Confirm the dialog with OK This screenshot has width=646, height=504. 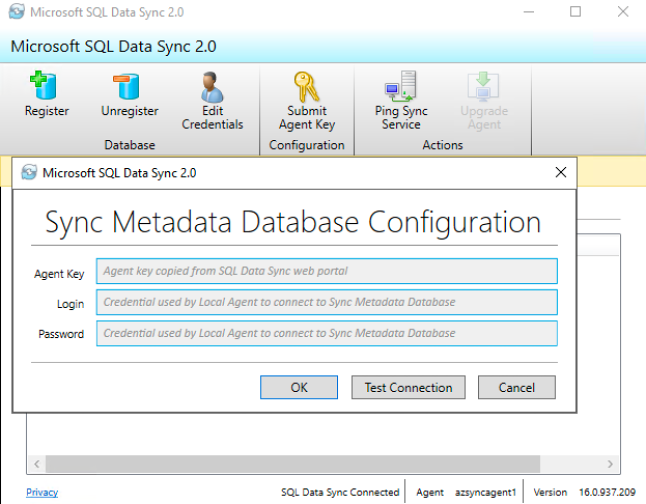pos(299,387)
